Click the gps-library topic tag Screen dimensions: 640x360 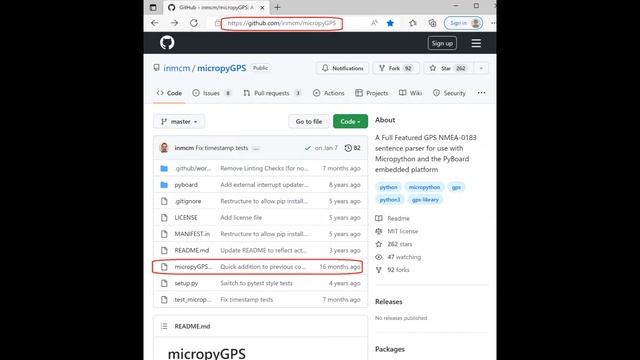click(x=425, y=200)
